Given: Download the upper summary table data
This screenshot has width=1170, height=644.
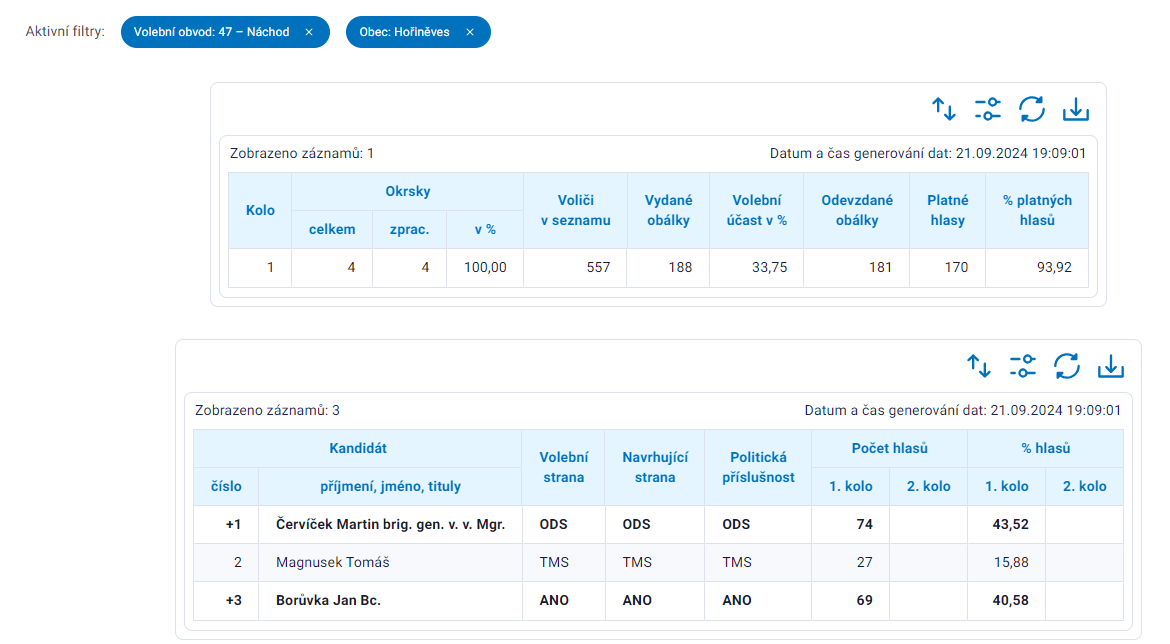Looking at the screenshot, I should tap(1076, 109).
